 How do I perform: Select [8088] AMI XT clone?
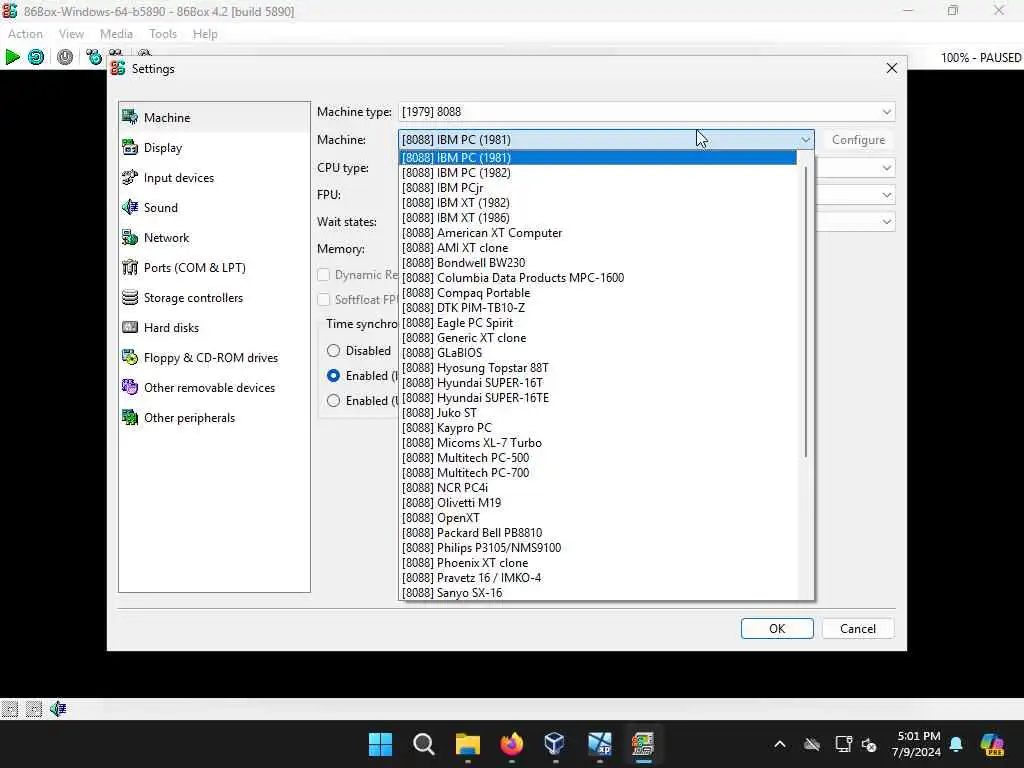[x=598, y=248]
